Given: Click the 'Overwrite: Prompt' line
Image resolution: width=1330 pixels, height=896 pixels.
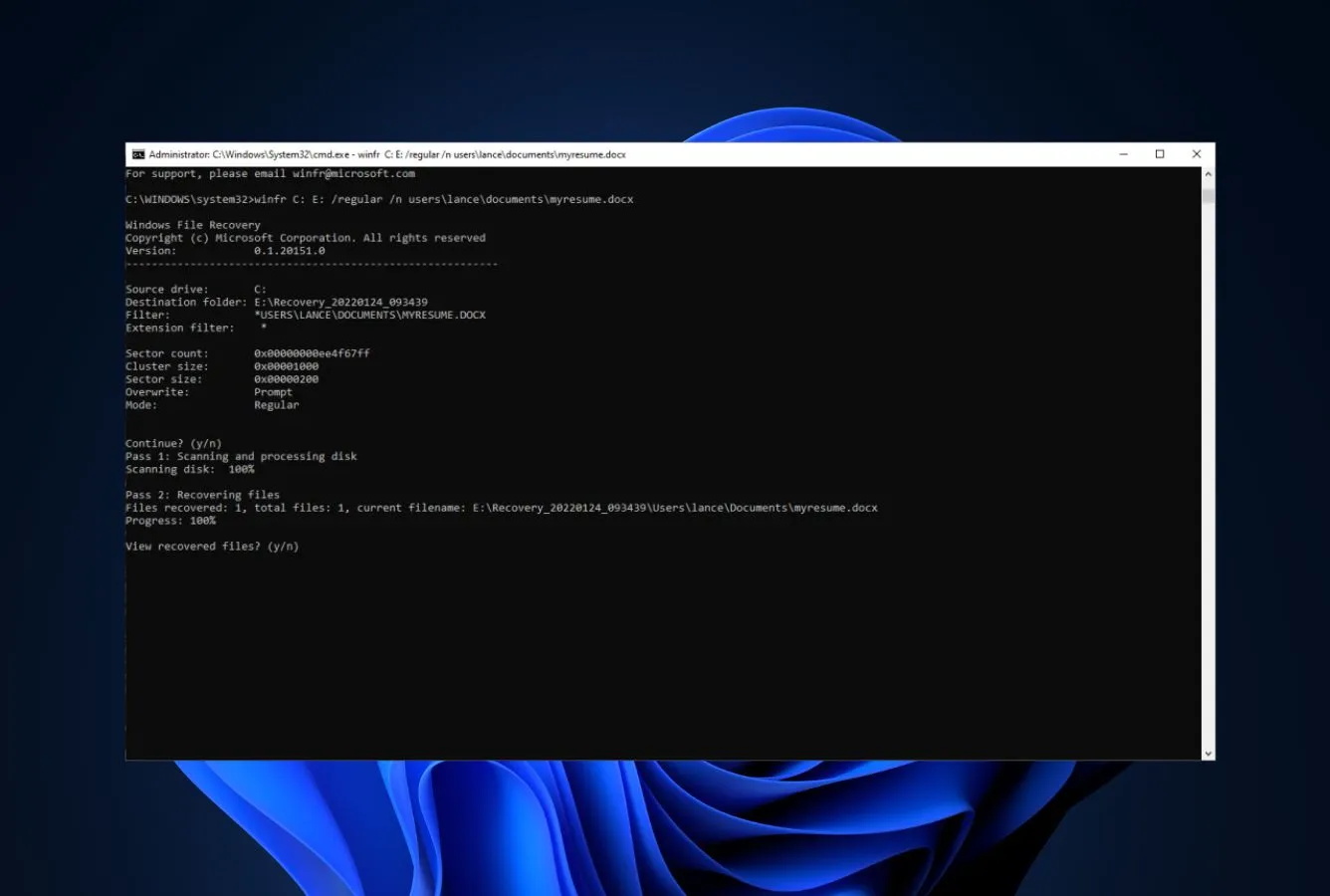Looking at the screenshot, I should point(209,392).
